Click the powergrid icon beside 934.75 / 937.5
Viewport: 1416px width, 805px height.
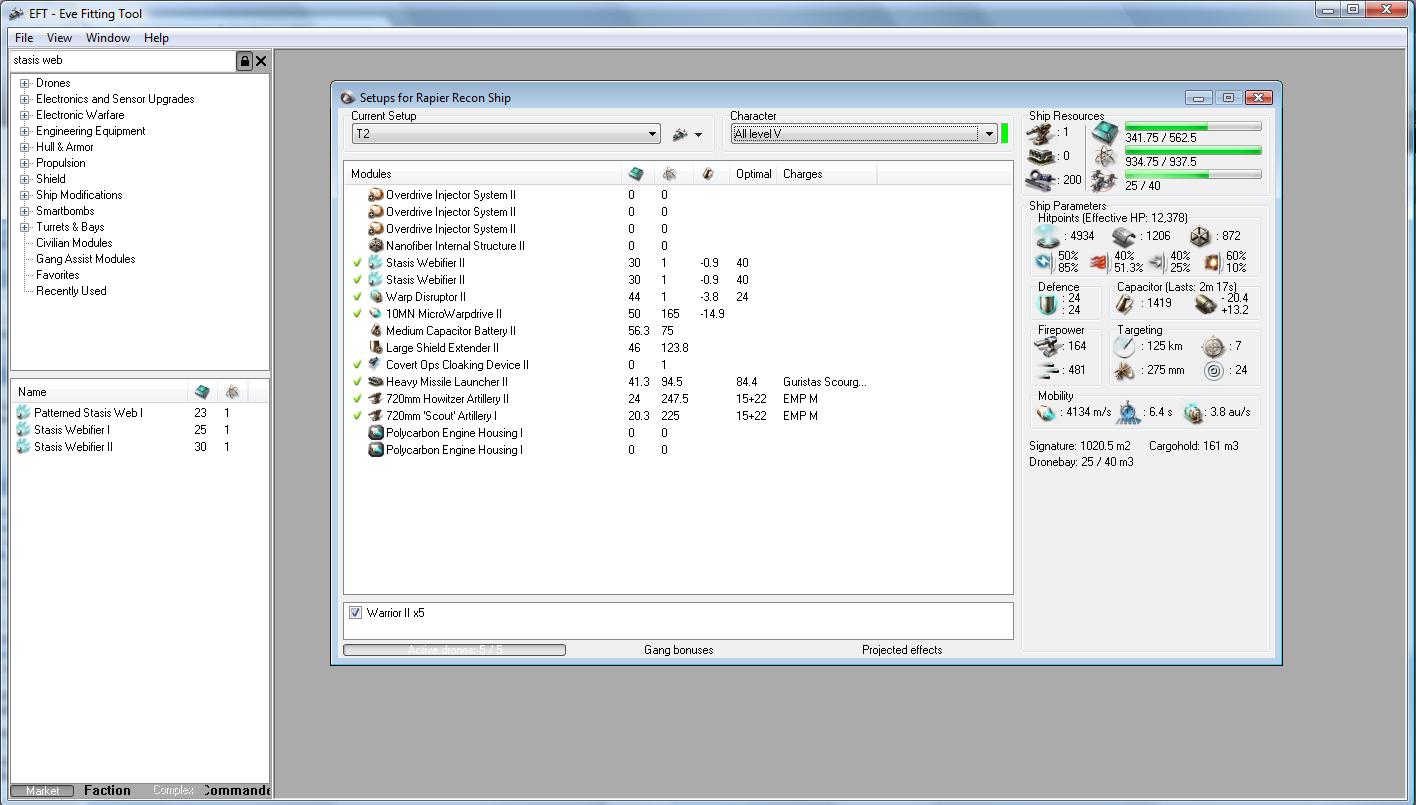click(1105, 156)
